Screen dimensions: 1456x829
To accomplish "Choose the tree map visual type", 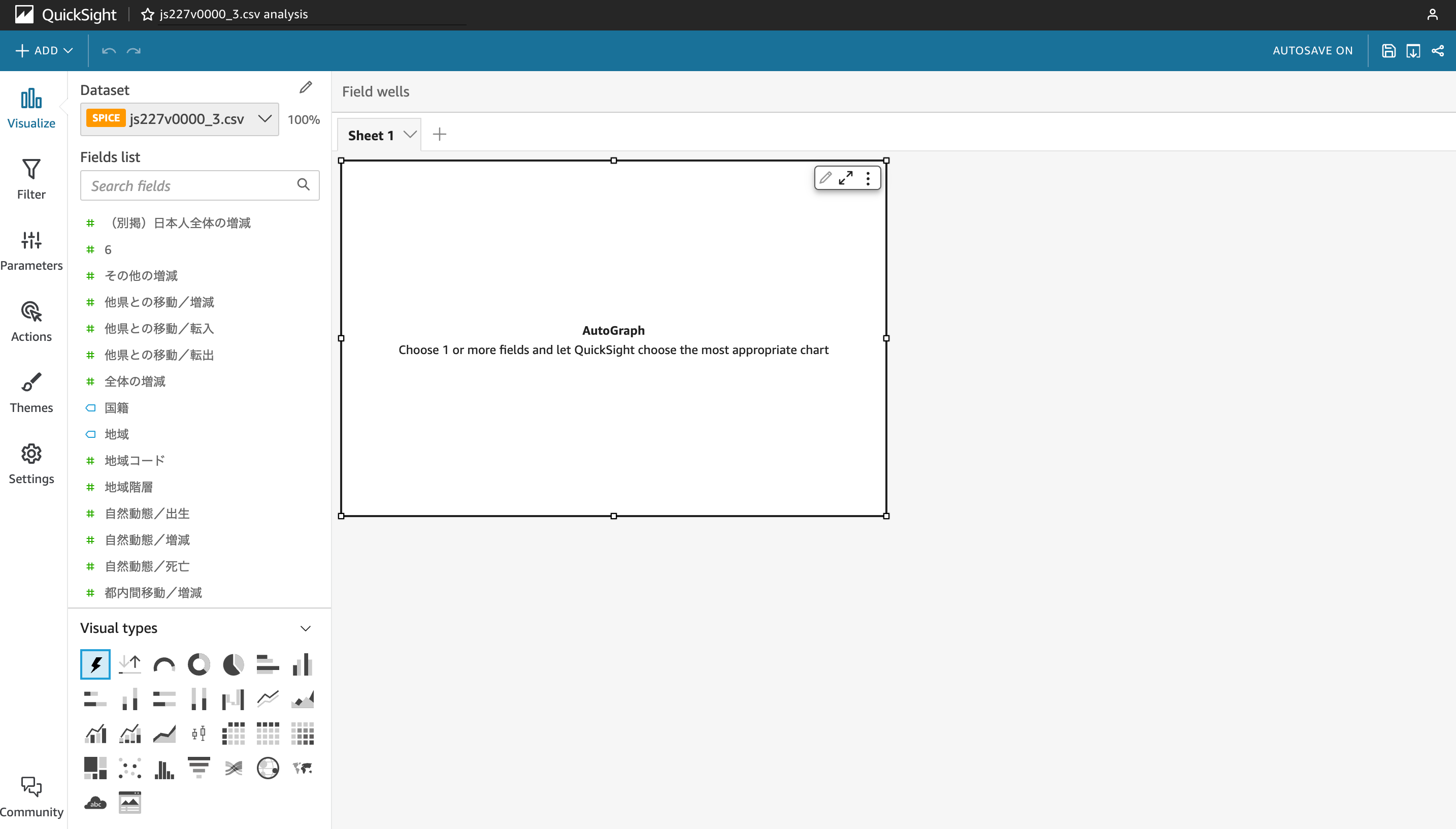I will pyautogui.click(x=95, y=768).
